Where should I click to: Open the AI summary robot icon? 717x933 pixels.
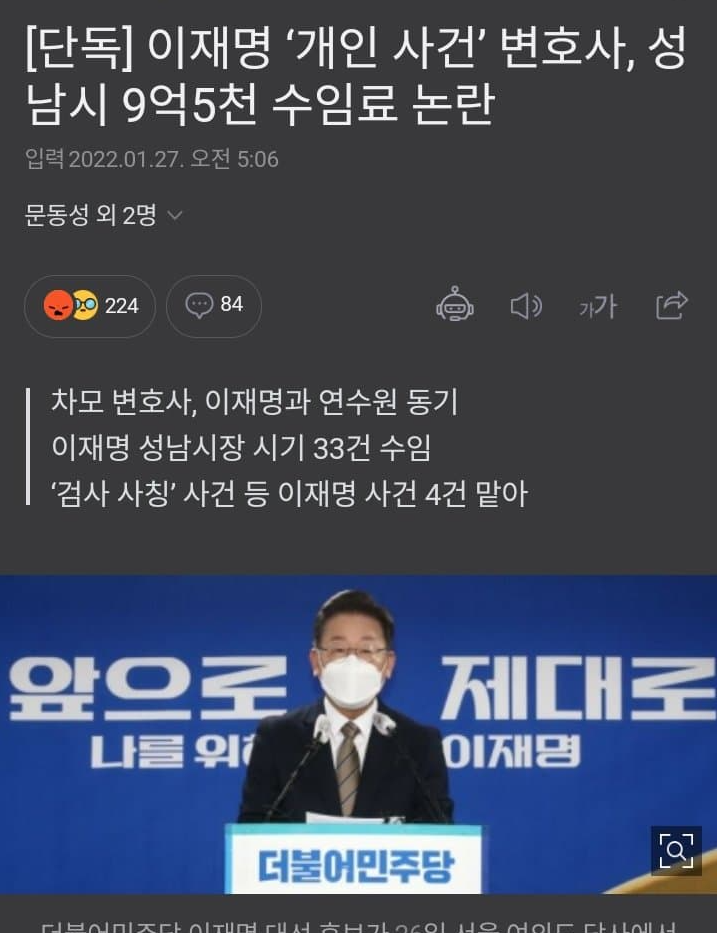455,305
